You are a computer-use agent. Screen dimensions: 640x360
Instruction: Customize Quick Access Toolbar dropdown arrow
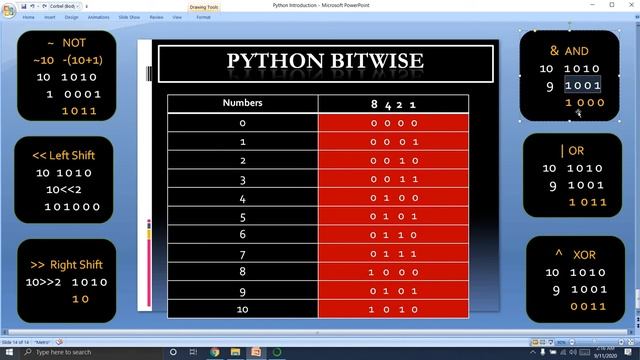tap(86, 7)
